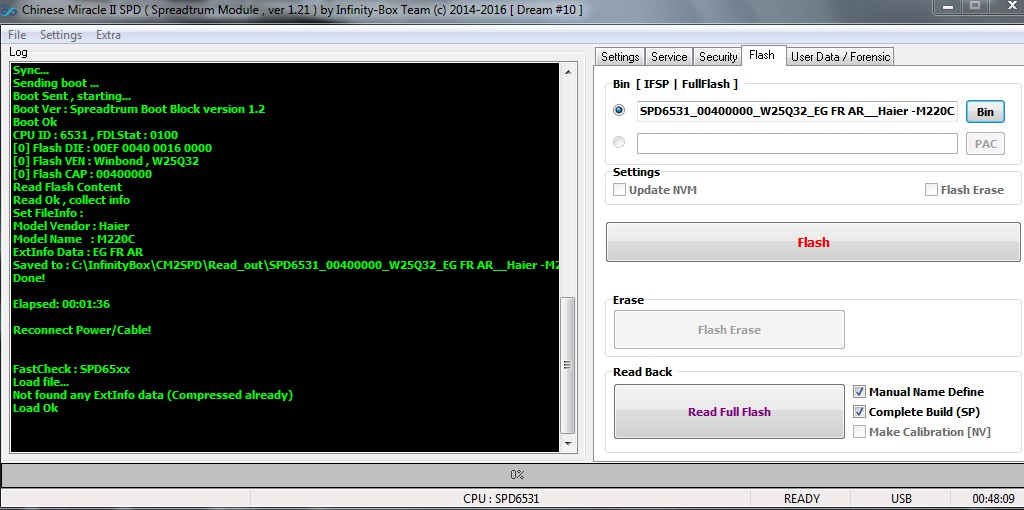Open the File menu
The height and width of the screenshot is (510, 1024).
(x=17, y=35)
